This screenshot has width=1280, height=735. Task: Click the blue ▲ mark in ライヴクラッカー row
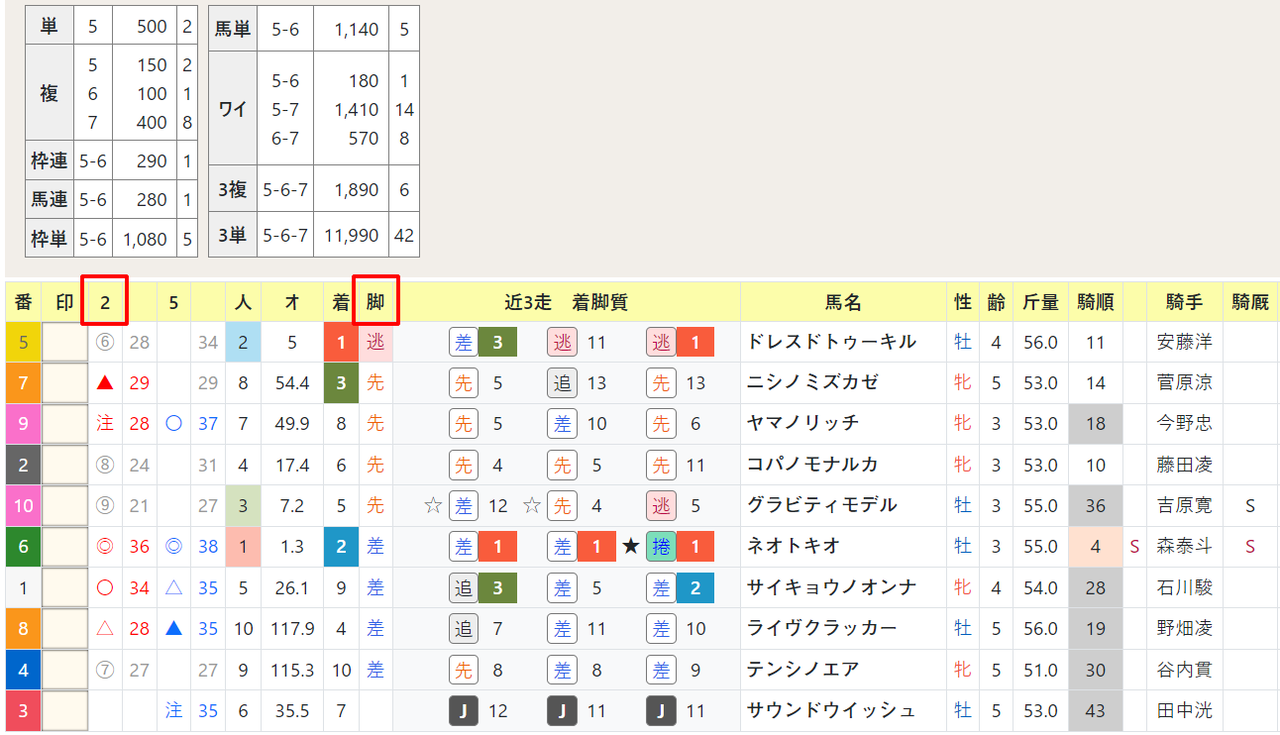tap(174, 628)
